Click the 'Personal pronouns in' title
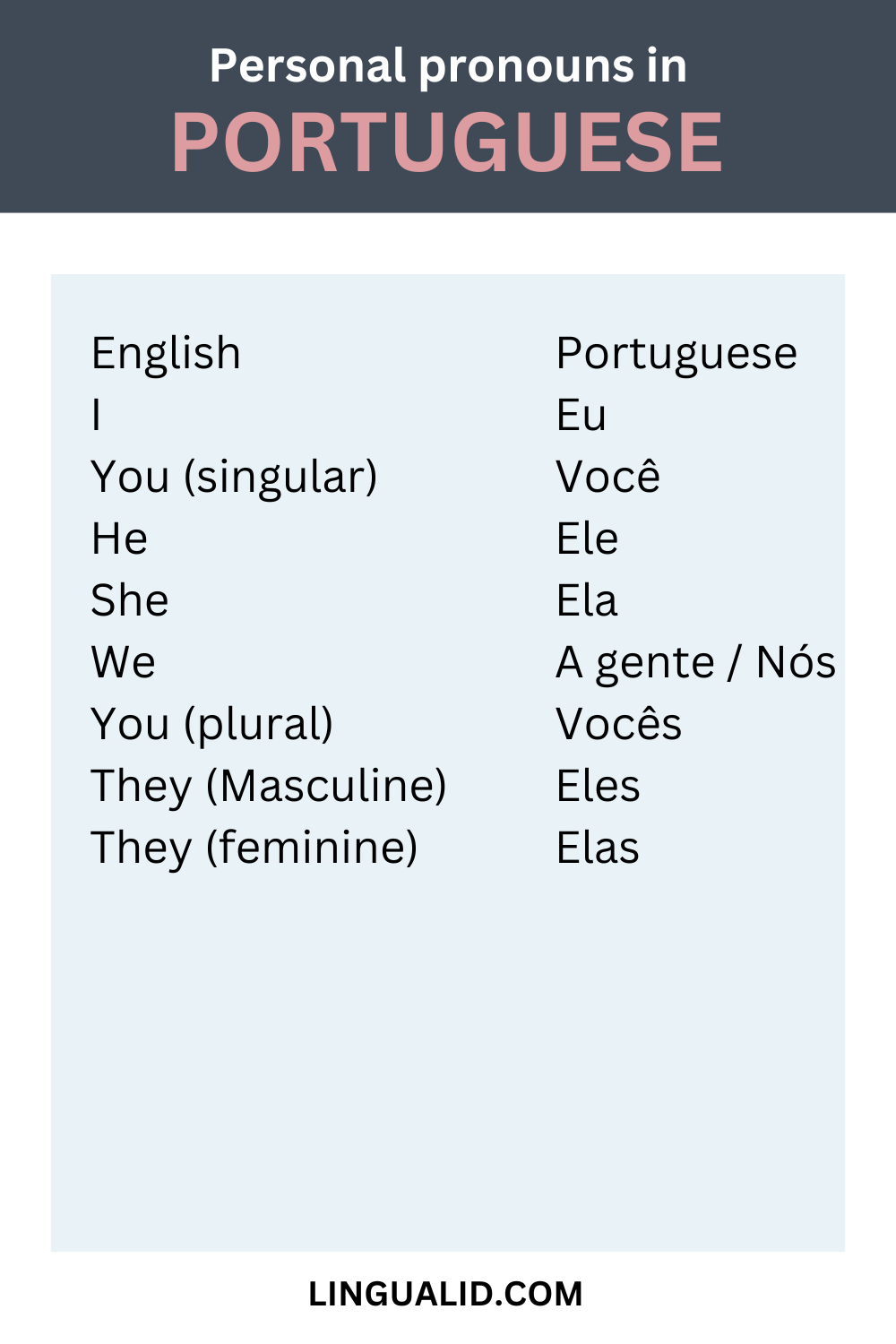This screenshot has width=896, height=1344. 448,66
